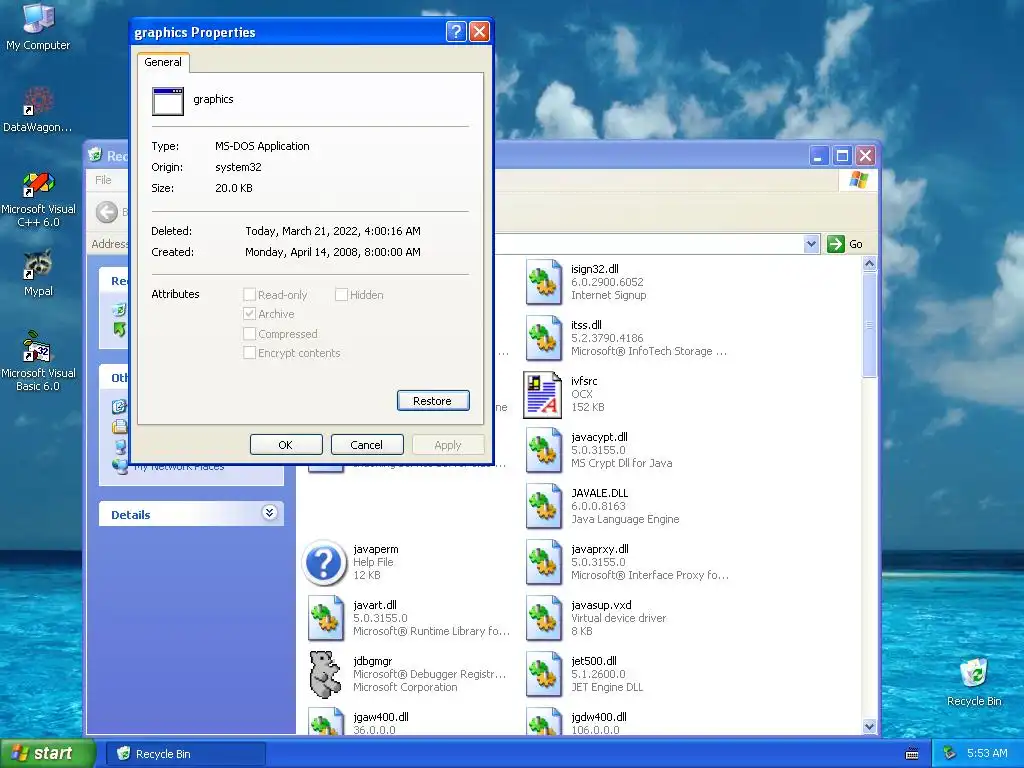Click OK in graphics Properties
The width and height of the screenshot is (1024, 768).
286,445
